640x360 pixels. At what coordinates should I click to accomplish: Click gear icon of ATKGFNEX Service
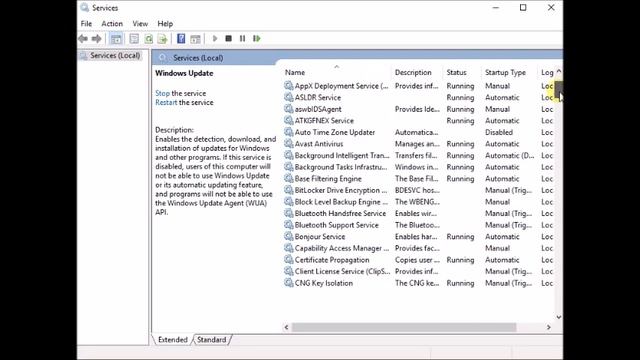point(289,120)
